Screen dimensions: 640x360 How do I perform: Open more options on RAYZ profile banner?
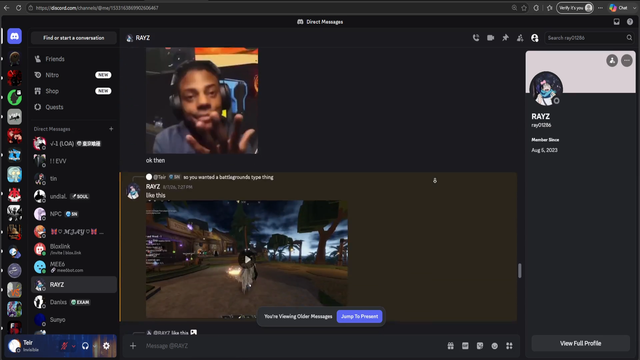click(627, 61)
